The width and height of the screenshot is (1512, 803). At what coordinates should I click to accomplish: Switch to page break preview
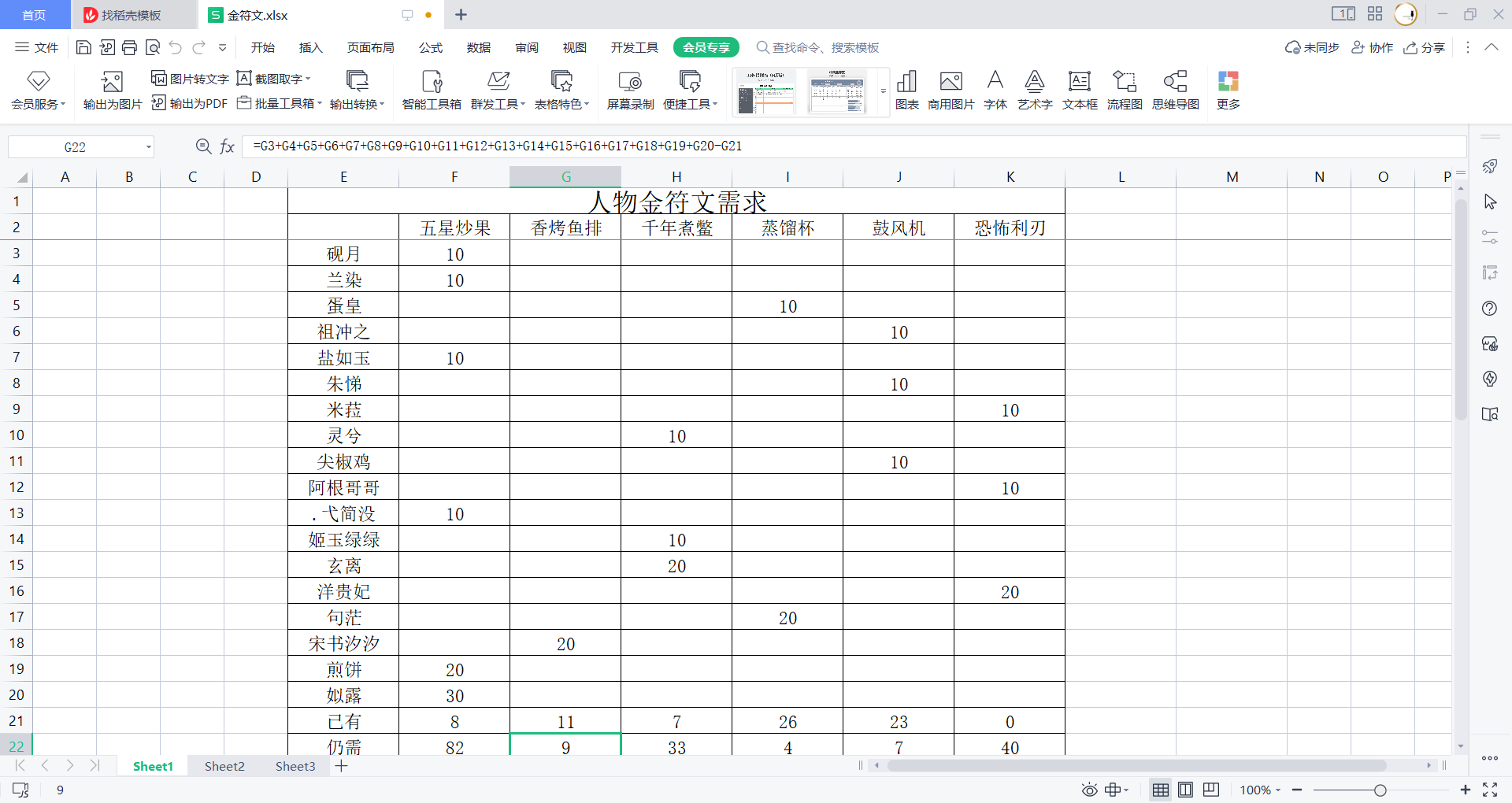(1211, 790)
